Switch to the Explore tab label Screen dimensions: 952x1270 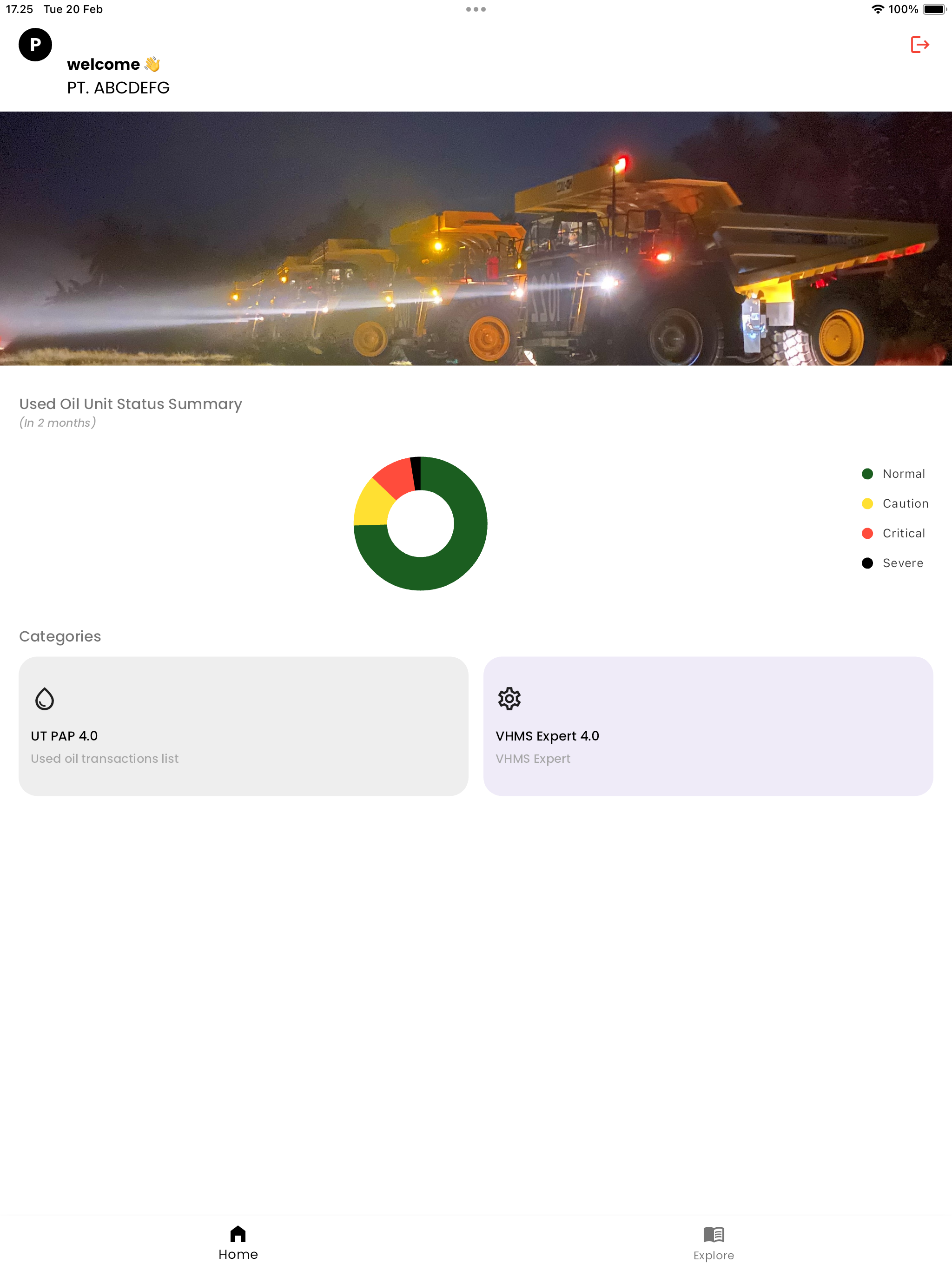[x=714, y=1256]
